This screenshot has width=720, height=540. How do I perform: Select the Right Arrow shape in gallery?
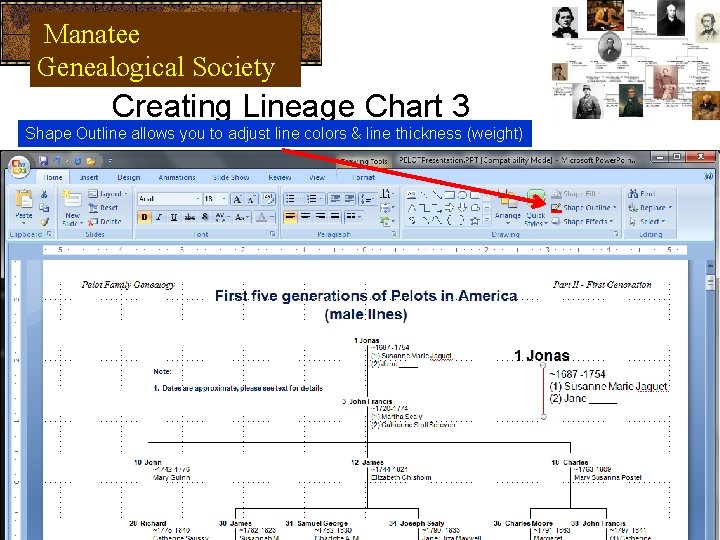click(x=450, y=208)
